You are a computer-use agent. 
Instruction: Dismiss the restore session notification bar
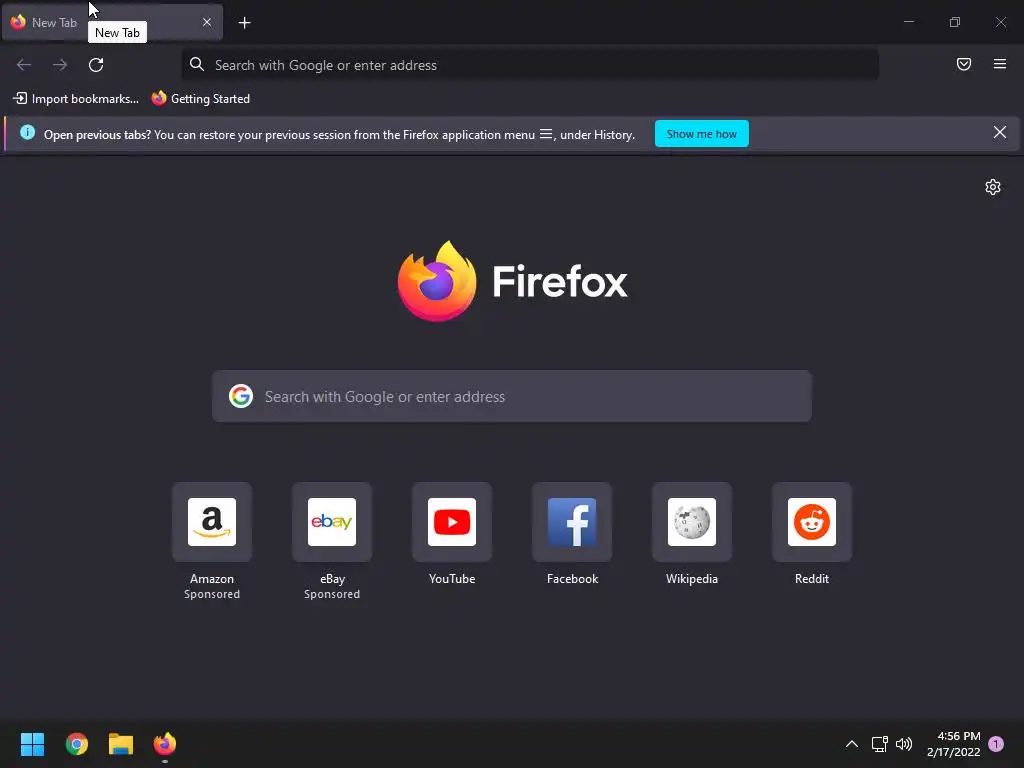1000,133
